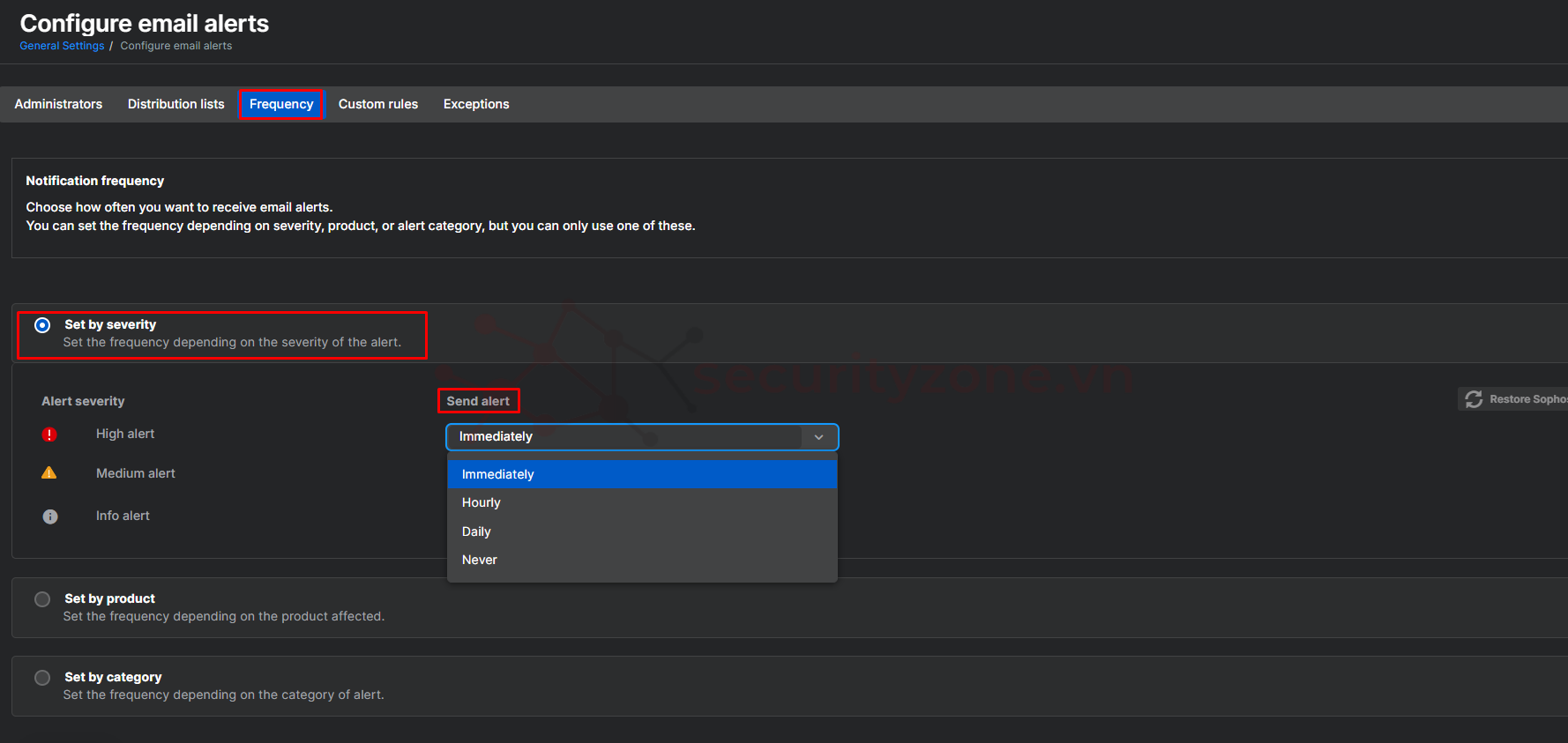Click the High alert label
Viewport: 1568px width, 743px height.
coord(125,434)
